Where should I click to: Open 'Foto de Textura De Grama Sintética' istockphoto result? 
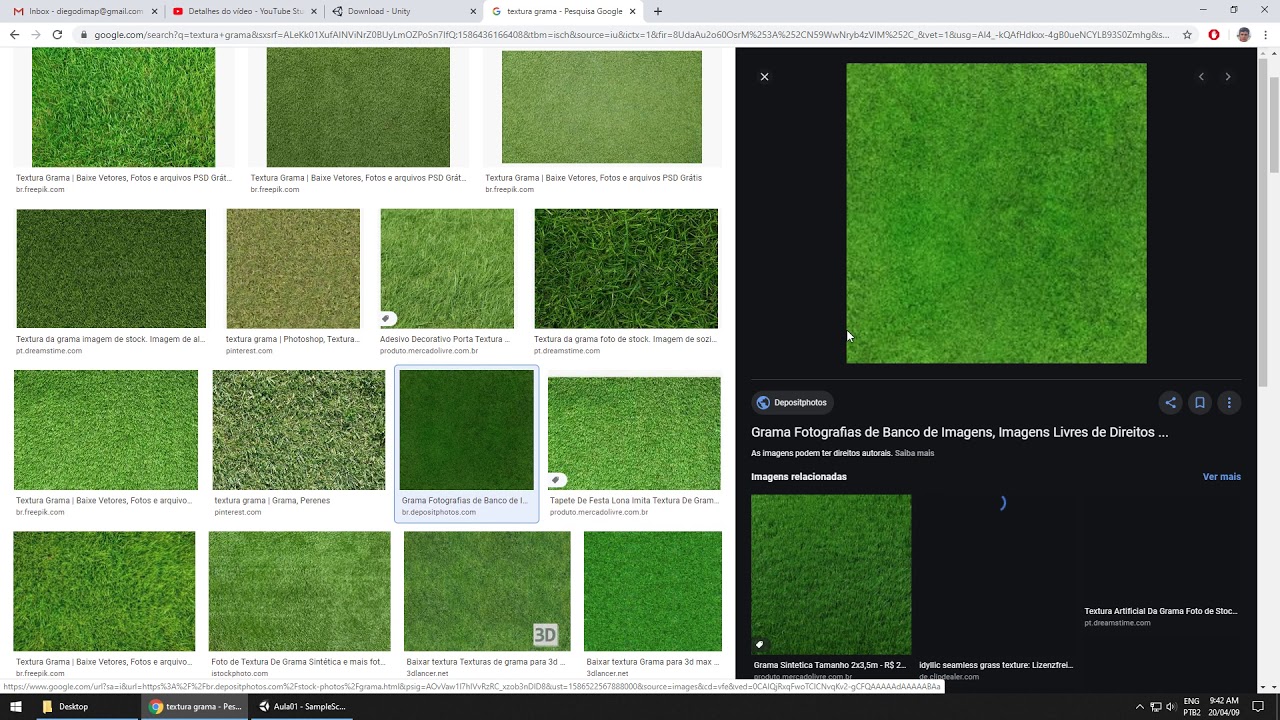[x=299, y=591]
